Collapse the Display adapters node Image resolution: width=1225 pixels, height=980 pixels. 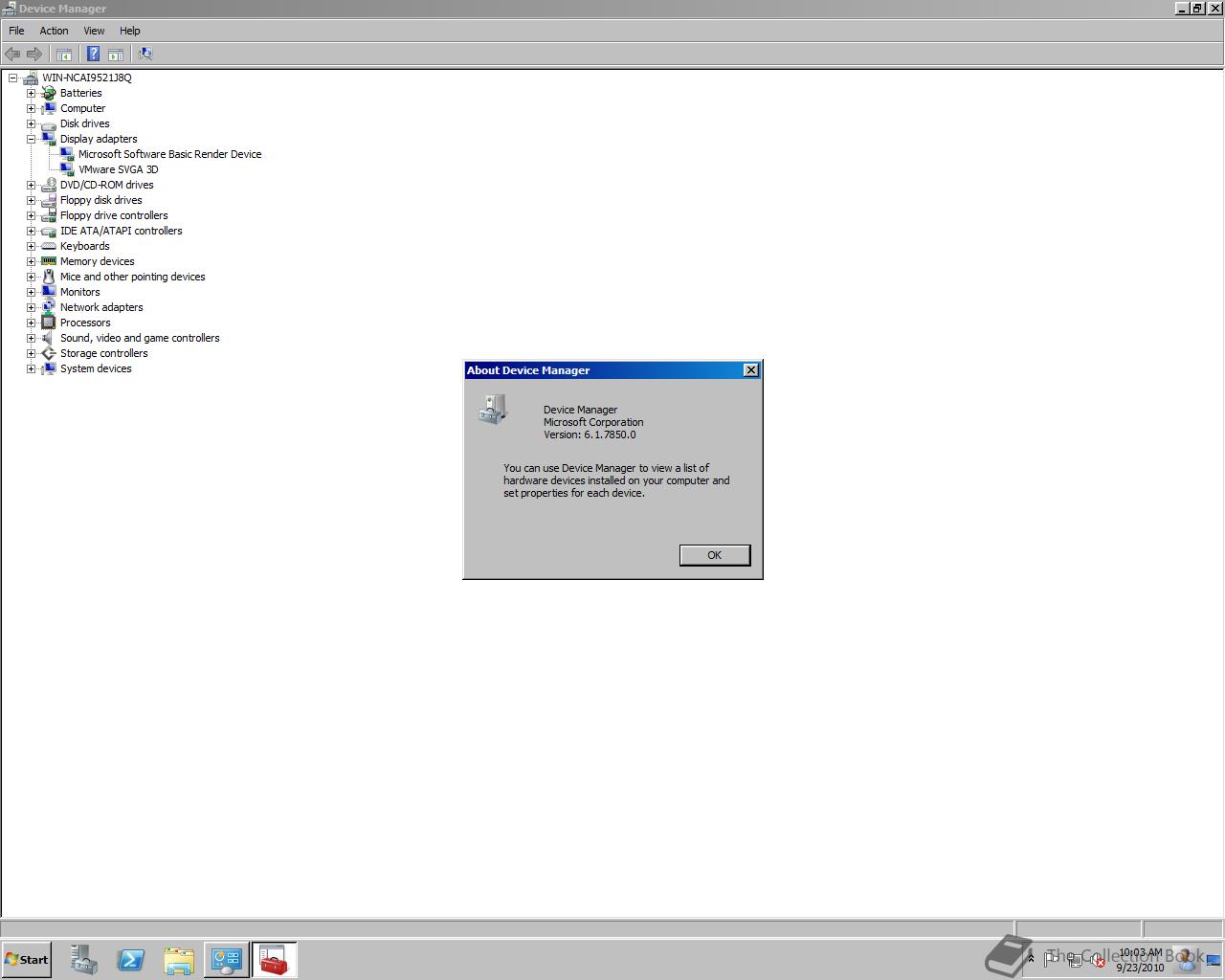tap(31, 139)
